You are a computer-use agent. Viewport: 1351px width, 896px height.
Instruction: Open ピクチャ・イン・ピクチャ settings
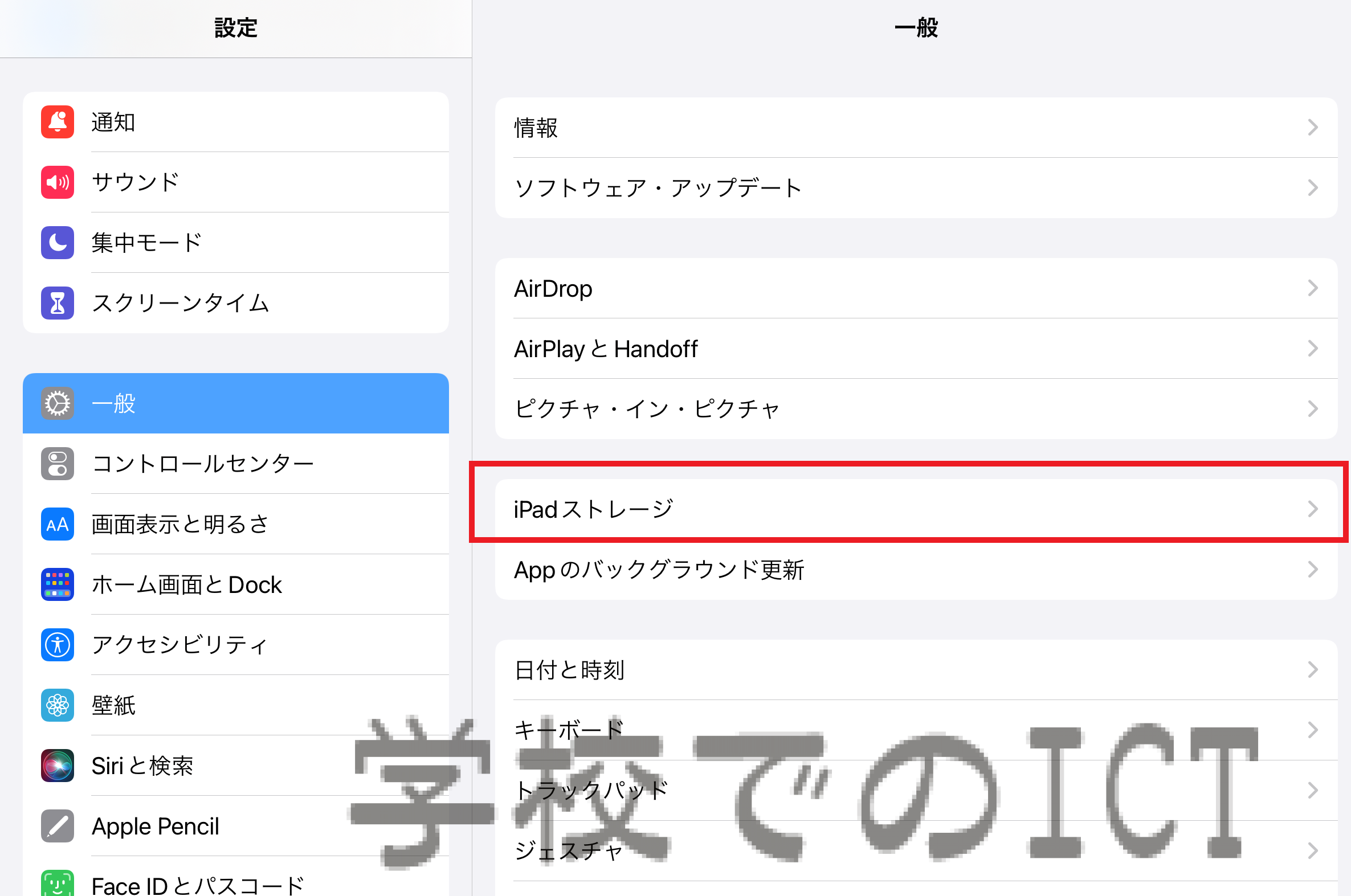(916, 409)
